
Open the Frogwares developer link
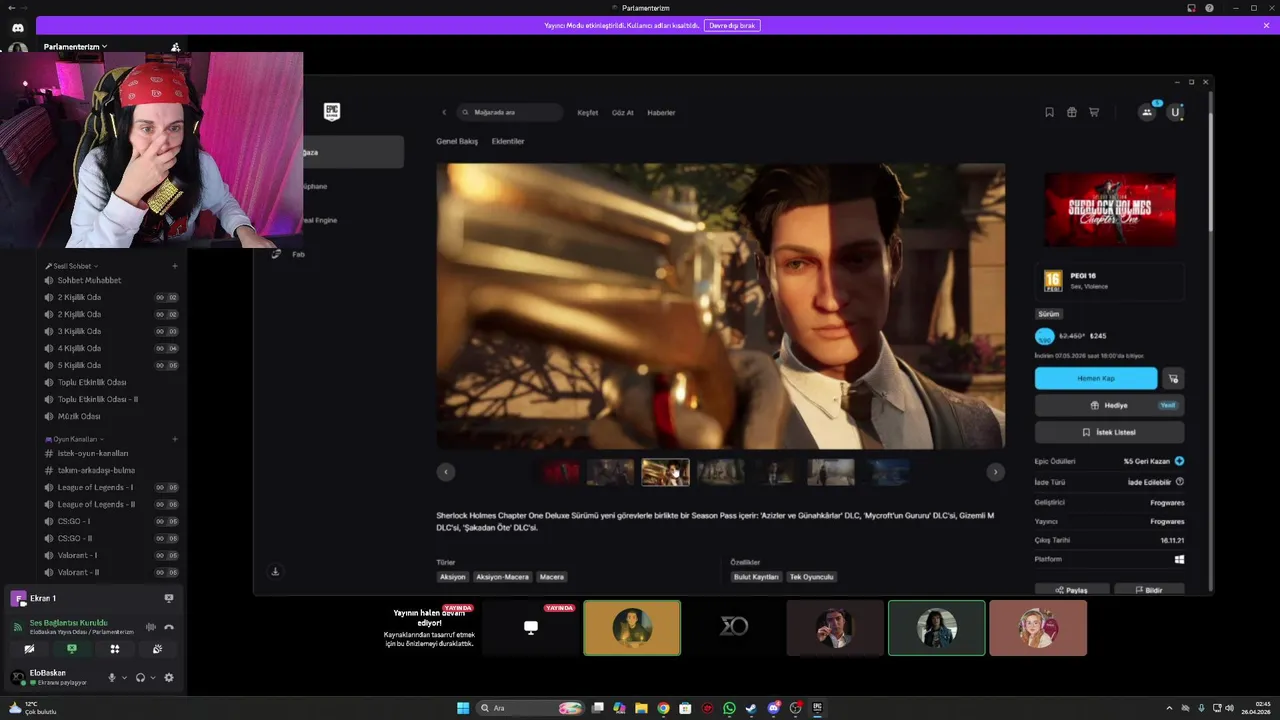[1167, 502]
